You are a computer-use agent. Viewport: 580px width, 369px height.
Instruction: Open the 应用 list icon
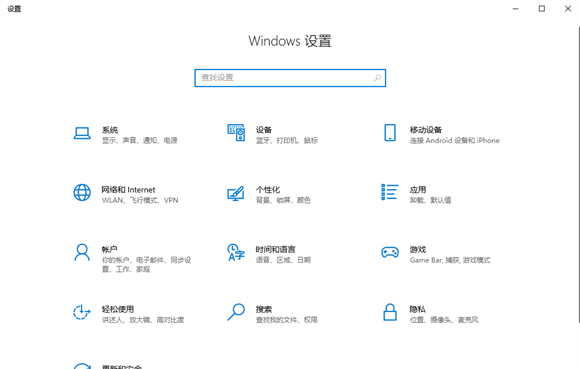pos(390,192)
